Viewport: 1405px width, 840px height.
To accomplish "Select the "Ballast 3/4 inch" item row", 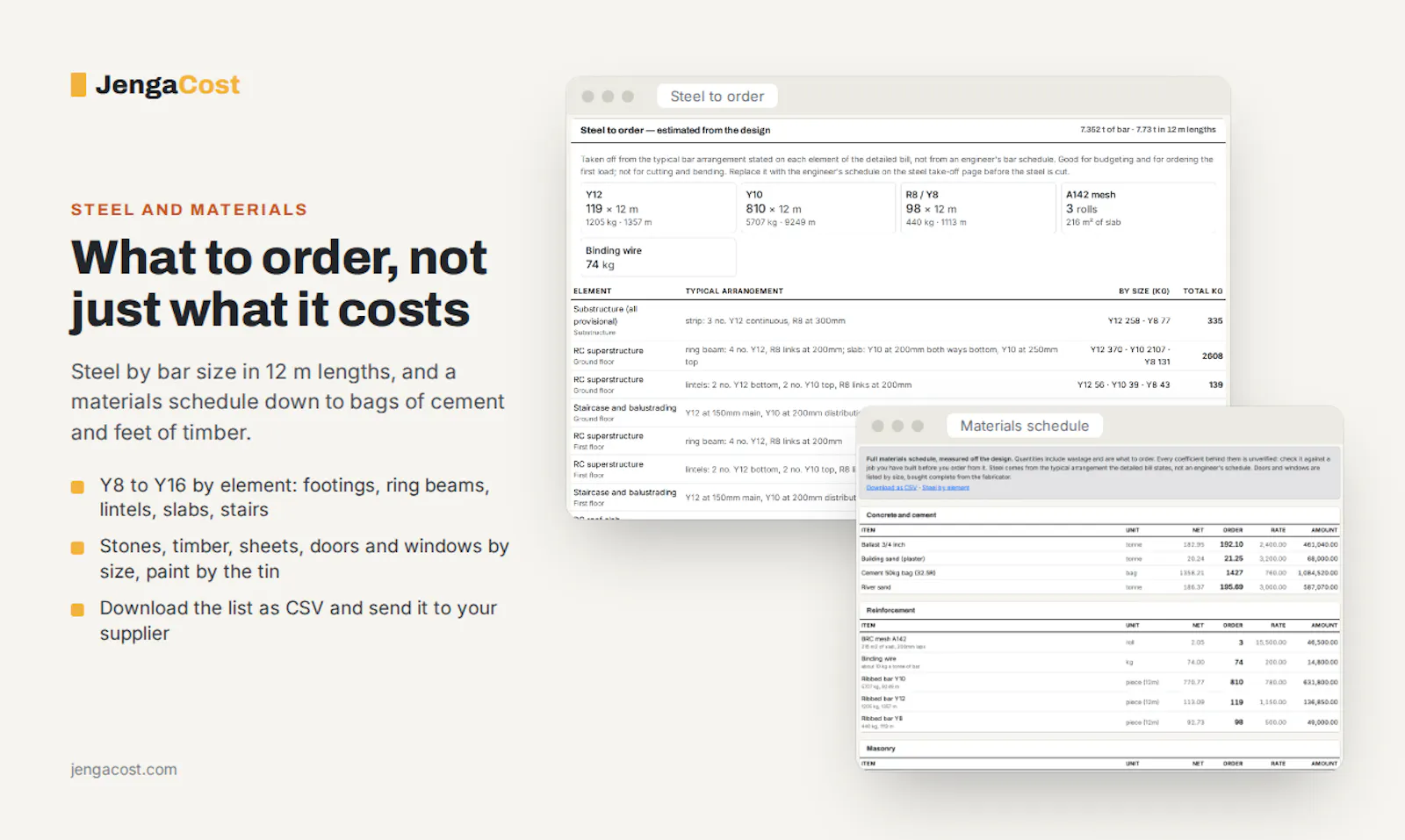I will pyautogui.click(x=1099, y=545).
